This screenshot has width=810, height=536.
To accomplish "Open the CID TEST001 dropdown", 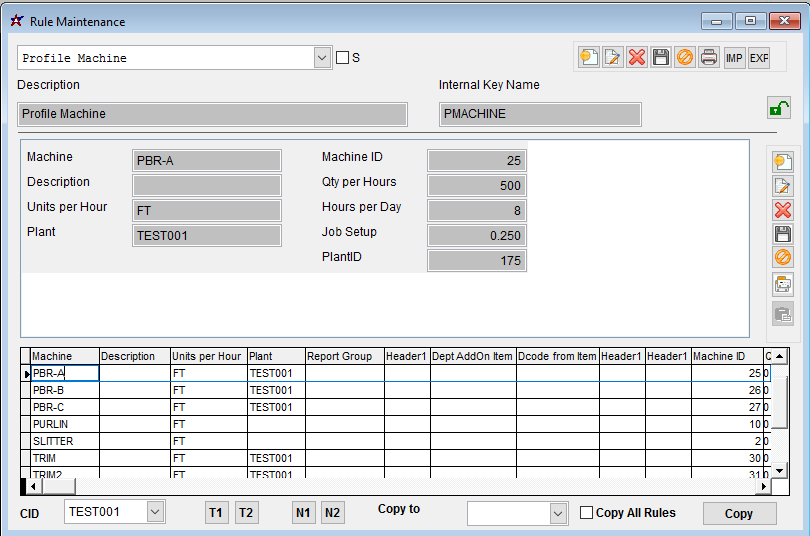I will tap(155, 512).
